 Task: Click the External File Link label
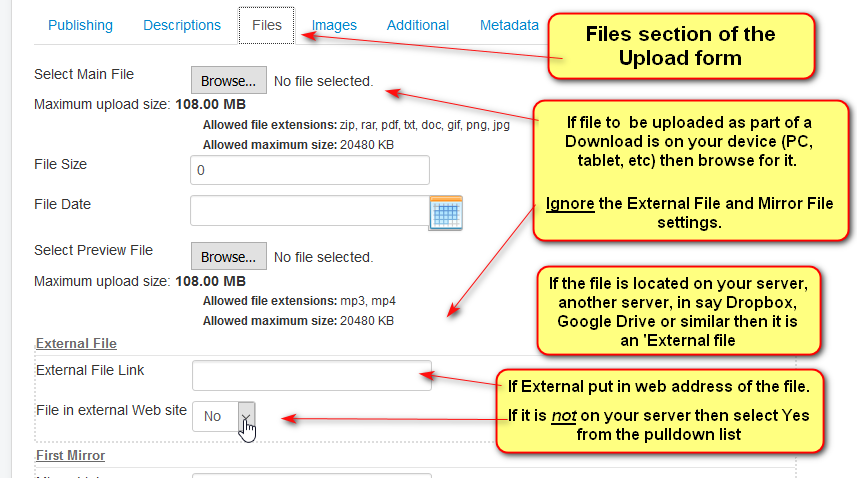pyautogui.click(x=90, y=370)
